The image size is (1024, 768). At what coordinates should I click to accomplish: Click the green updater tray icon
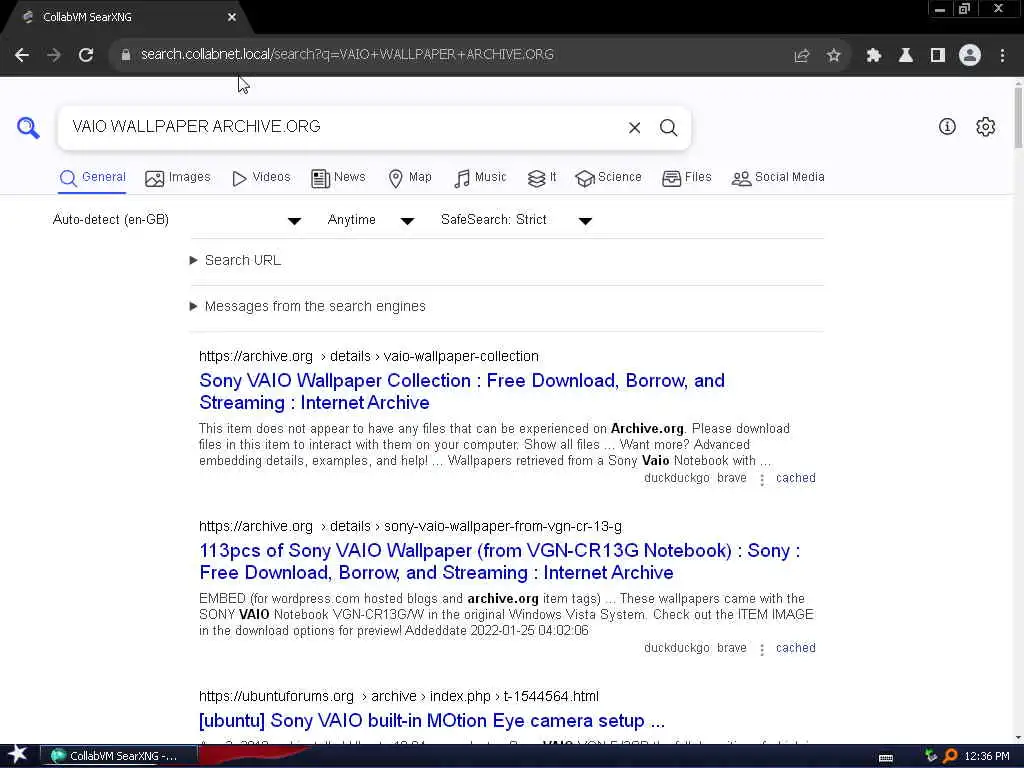[931, 756]
